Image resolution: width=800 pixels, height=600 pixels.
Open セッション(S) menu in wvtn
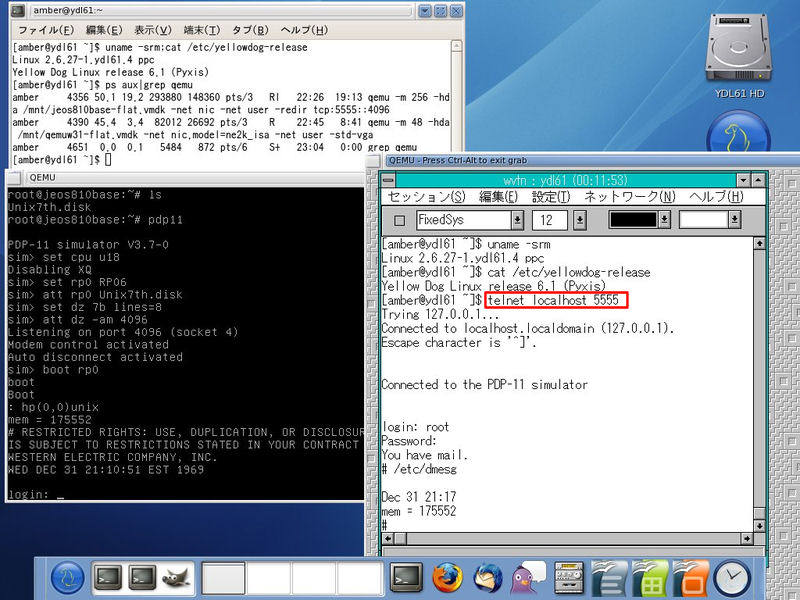pos(427,196)
